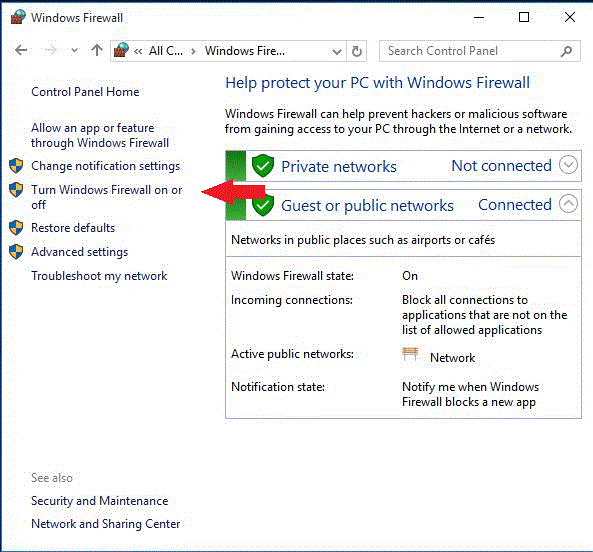This screenshot has height=552, width=593.
Task: Click the firewall icon in address bar
Action: click(121, 50)
